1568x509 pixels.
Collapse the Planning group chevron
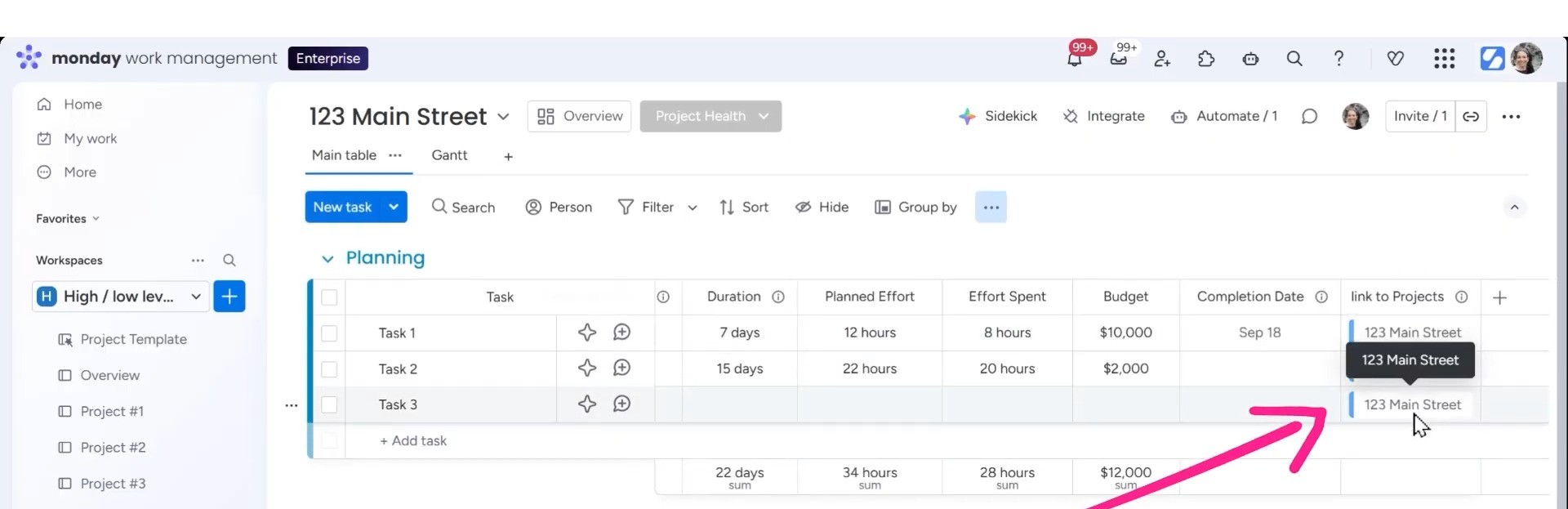327,259
